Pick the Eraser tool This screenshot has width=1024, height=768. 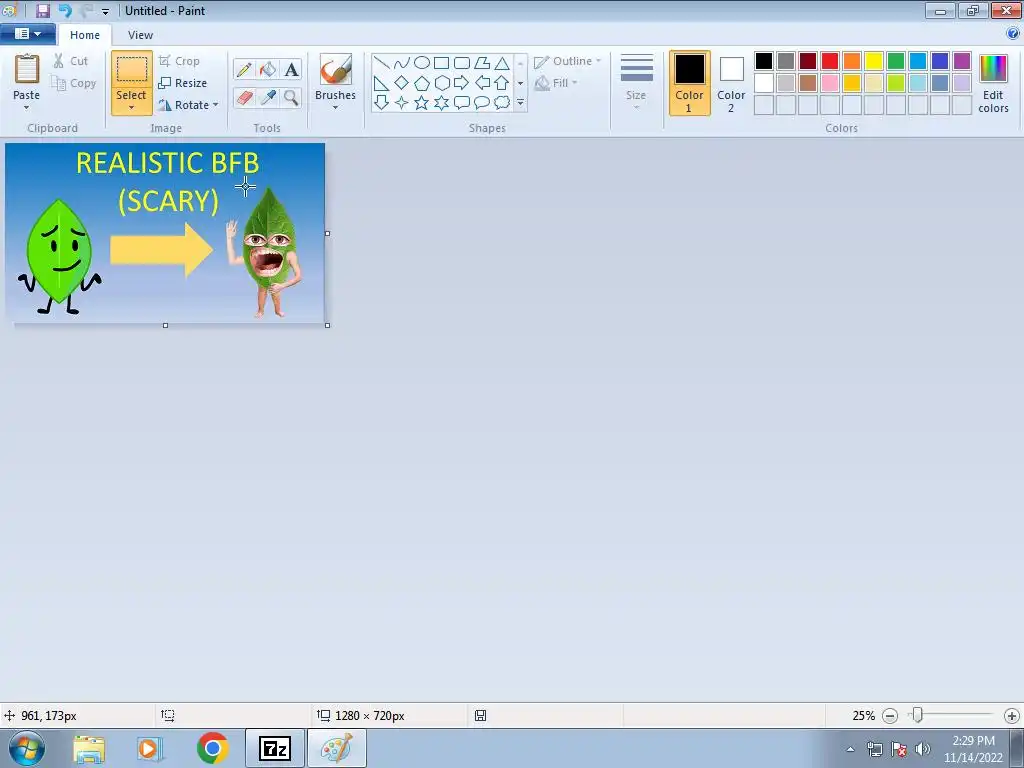click(x=244, y=98)
